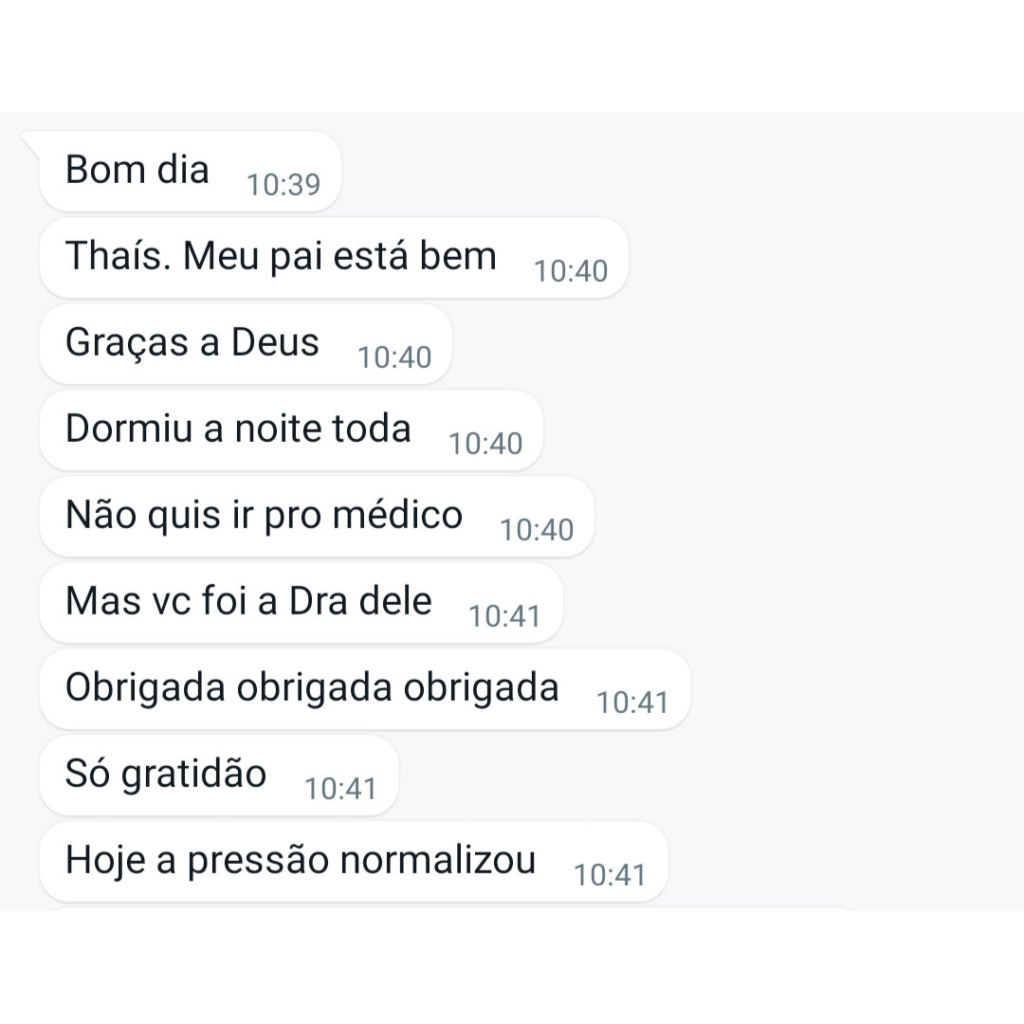1024x1024 pixels.
Task: Select the "Dormiu a noite toda" message
Action: point(238,429)
